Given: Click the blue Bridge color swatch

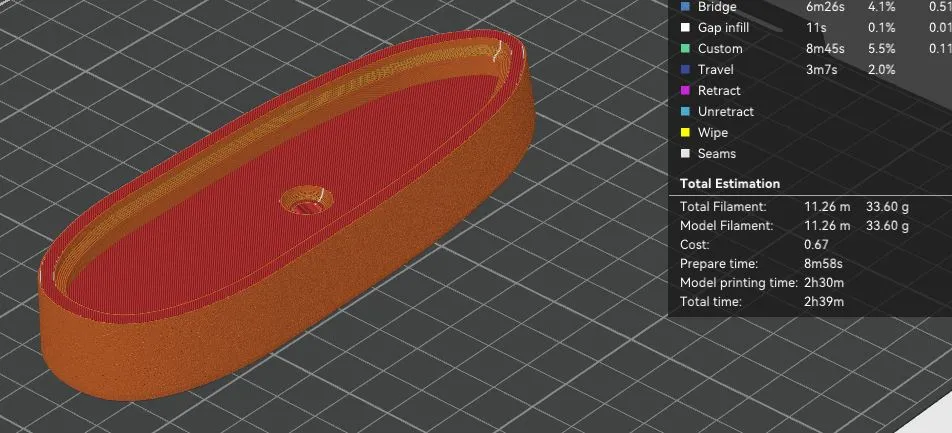Looking at the screenshot, I should point(685,7).
